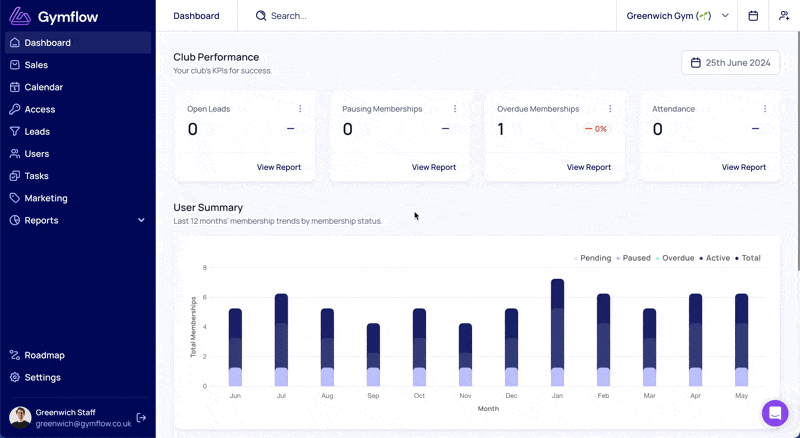This screenshot has width=800, height=438.
Task: Open Pausing Memberships three-dot menu
Action: click(x=455, y=109)
